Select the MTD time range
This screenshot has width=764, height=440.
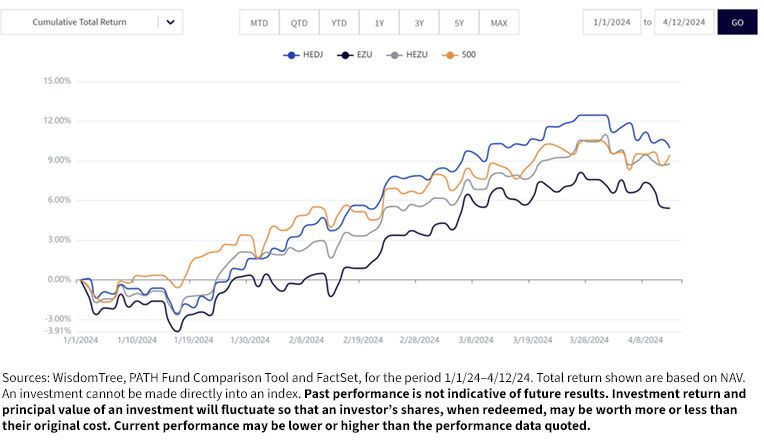259,22
